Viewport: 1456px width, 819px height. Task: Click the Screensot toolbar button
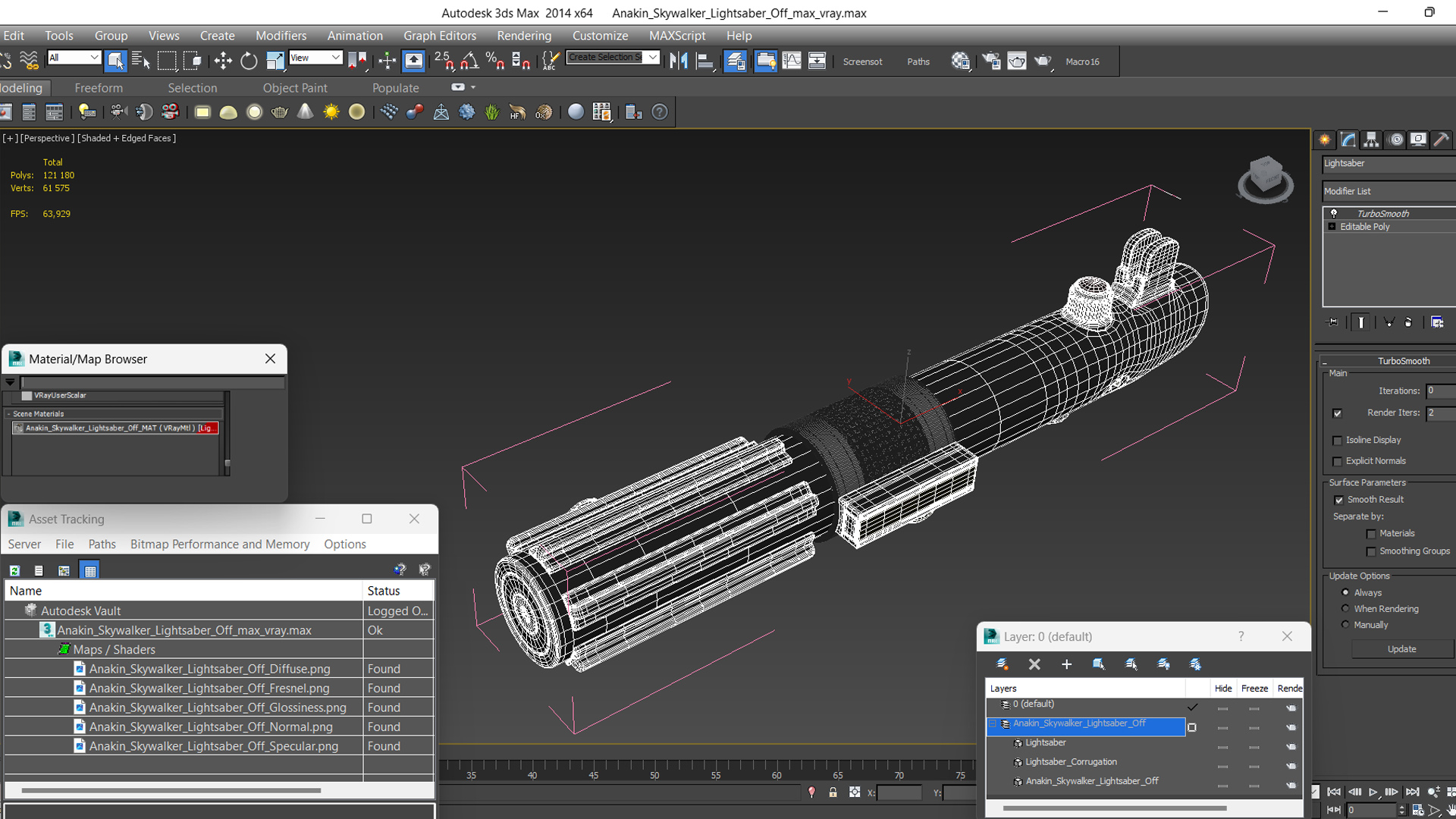[x=862, y=61]
